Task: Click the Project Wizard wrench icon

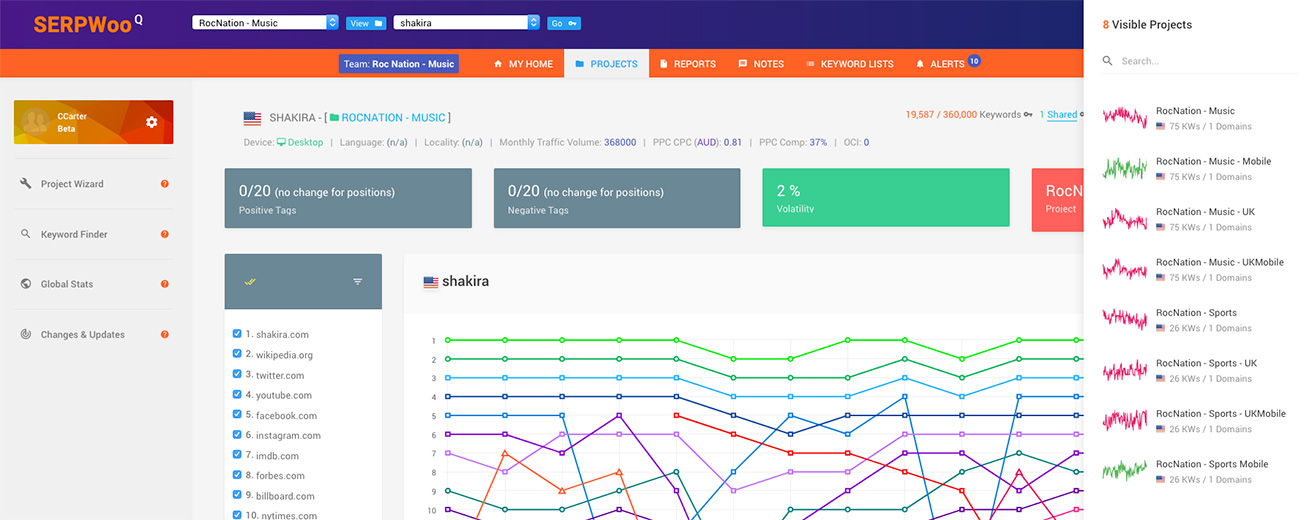Action: 26,184
